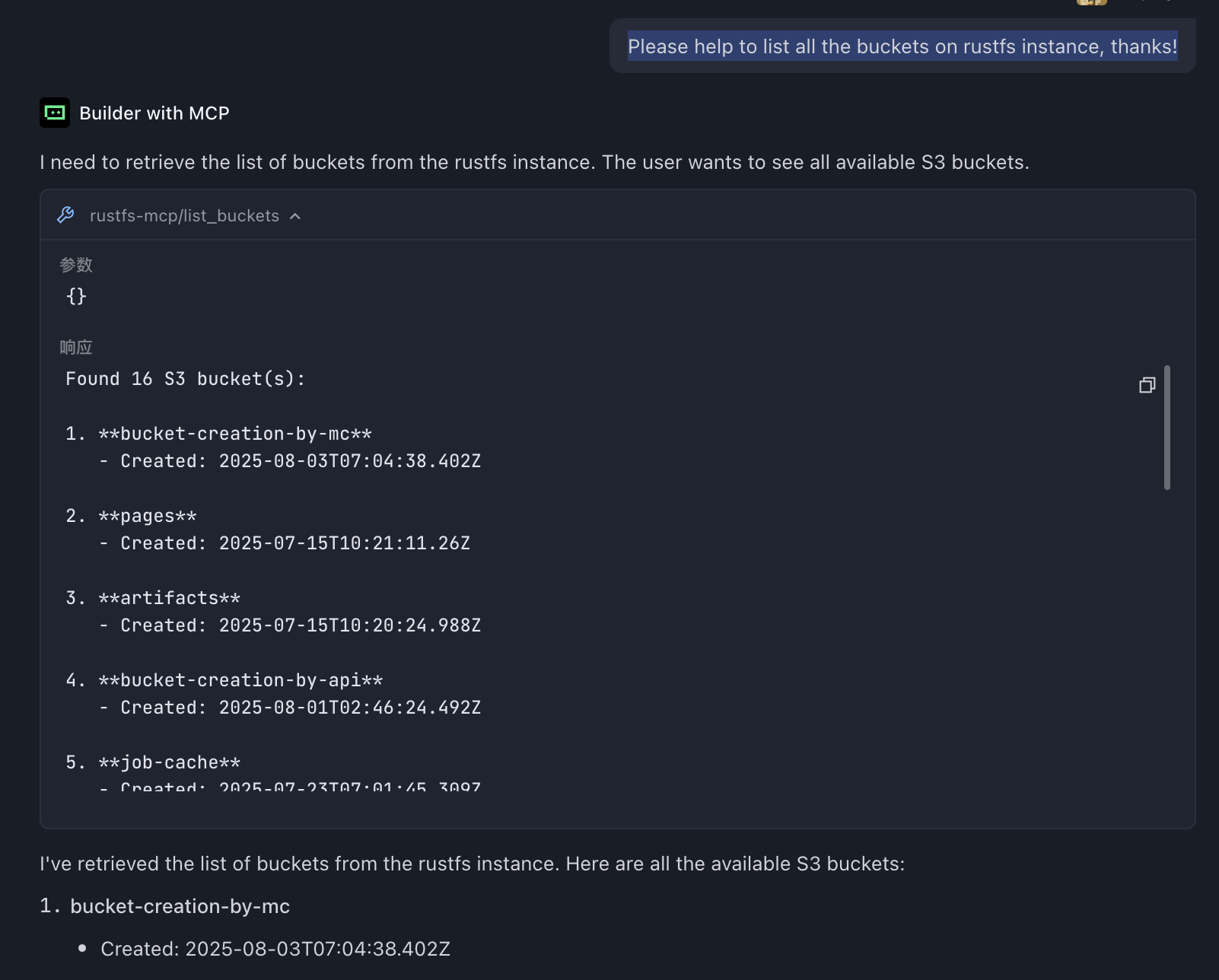Click the response panel vertical scrollbar

pyautogui.click(x=1167, y=428)
